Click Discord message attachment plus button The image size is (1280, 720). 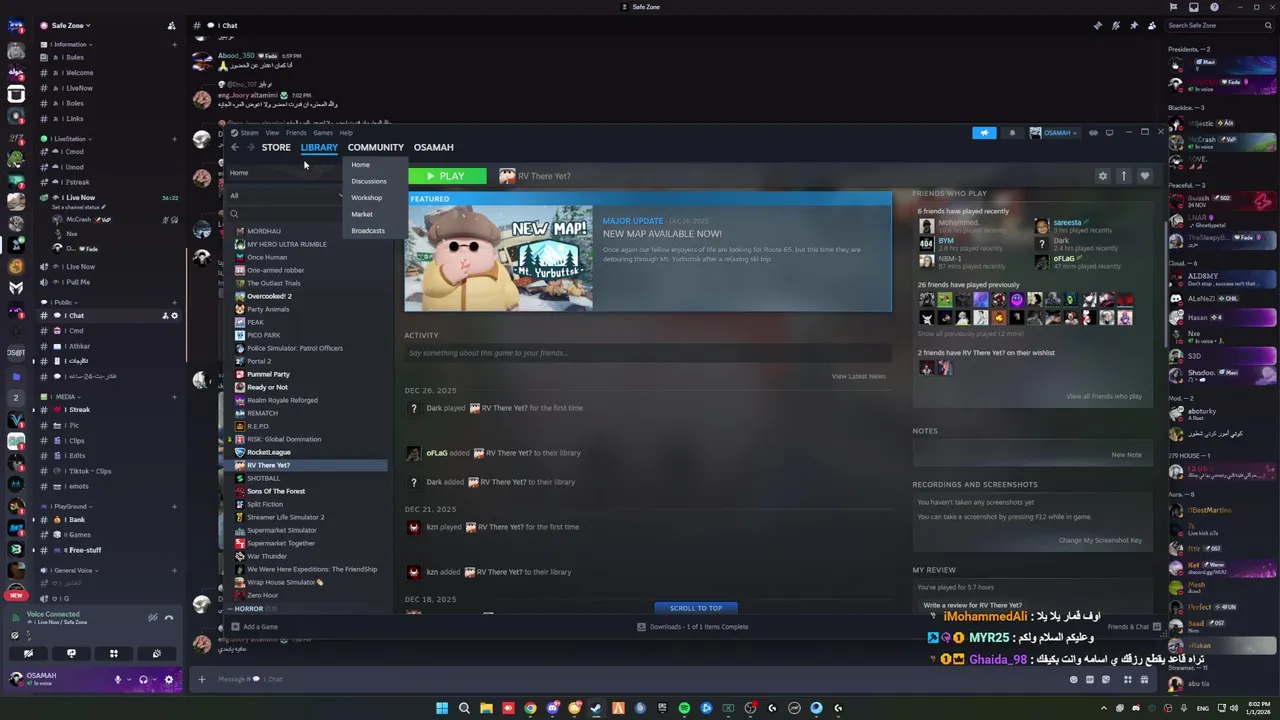click(201, 679)
